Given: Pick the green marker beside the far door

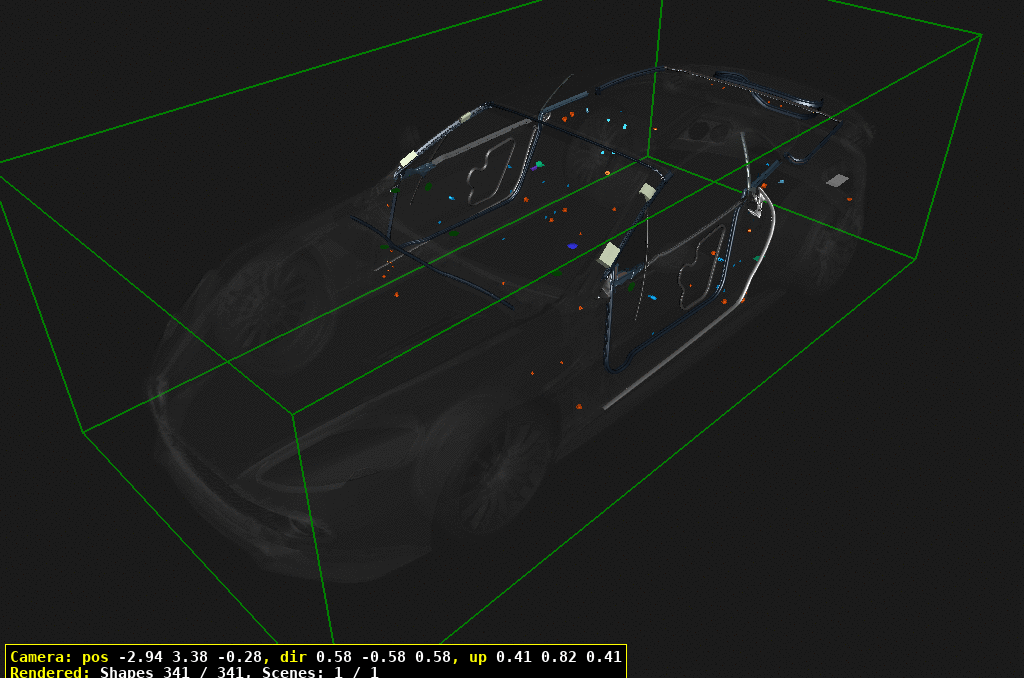Looking at the screenshot, I should [x=540, y=163].
